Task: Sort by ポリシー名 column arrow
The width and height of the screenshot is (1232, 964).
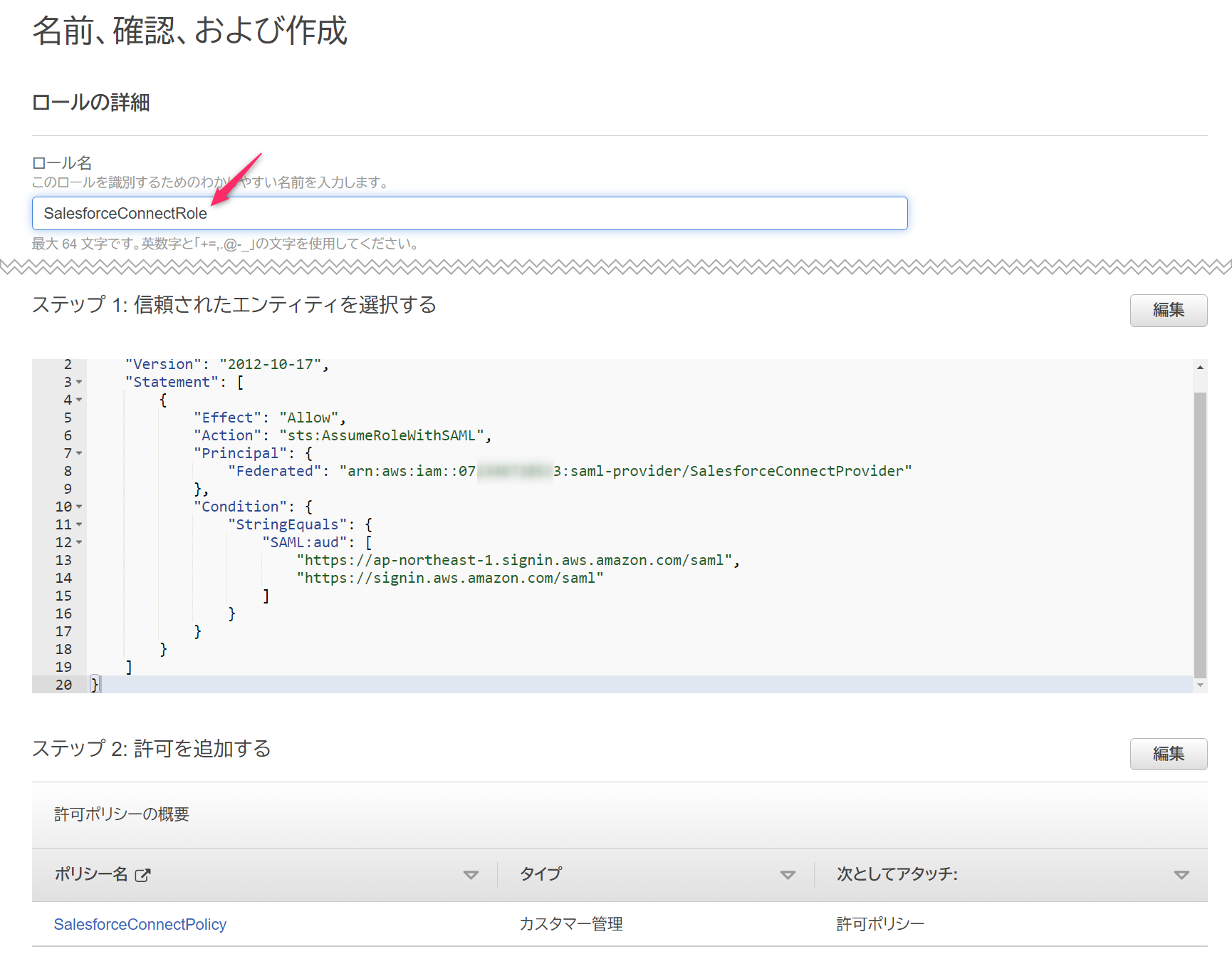Action: pyautogui.click(x=471, y=875)
